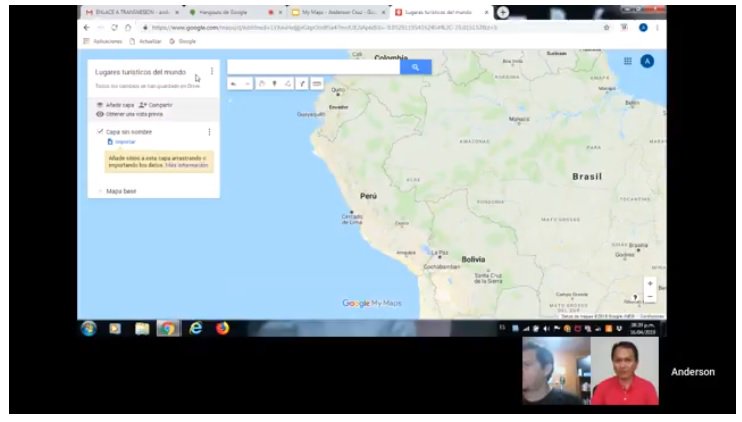The image size is (742, 422).
Task: Toggle the 'Capa sin nombre' layer checkbox
Action: click(100, 132)
